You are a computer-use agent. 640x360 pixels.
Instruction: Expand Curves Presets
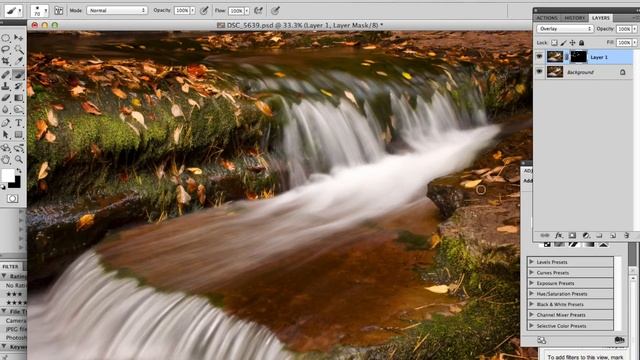531,272
